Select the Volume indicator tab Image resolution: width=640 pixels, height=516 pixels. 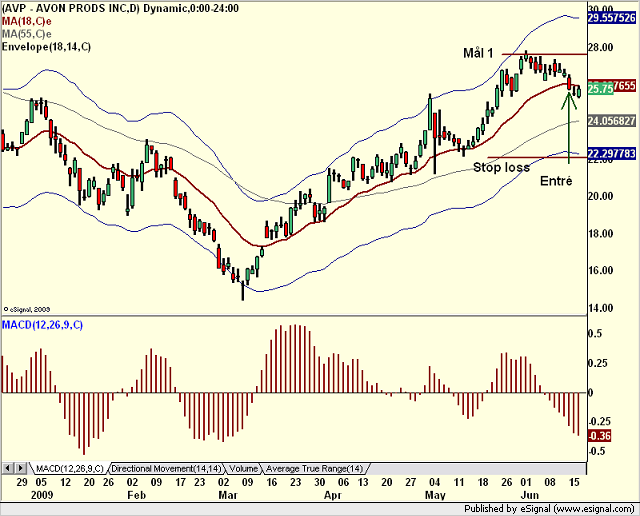click(243, 468)
